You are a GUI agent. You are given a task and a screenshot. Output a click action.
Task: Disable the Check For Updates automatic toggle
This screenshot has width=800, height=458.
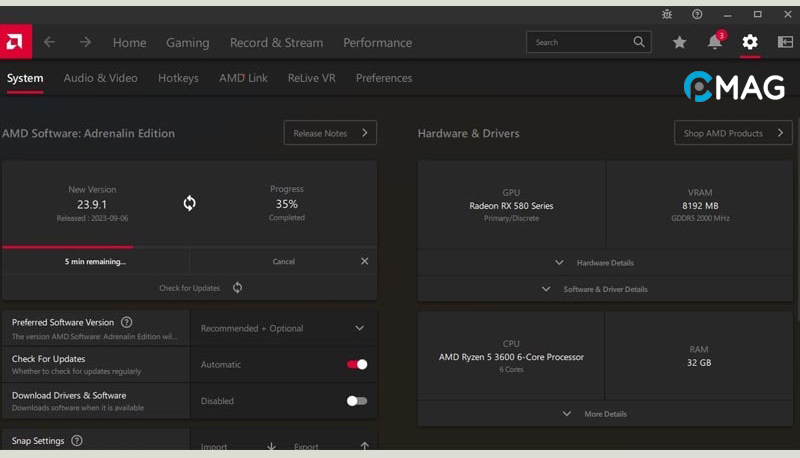357,365
